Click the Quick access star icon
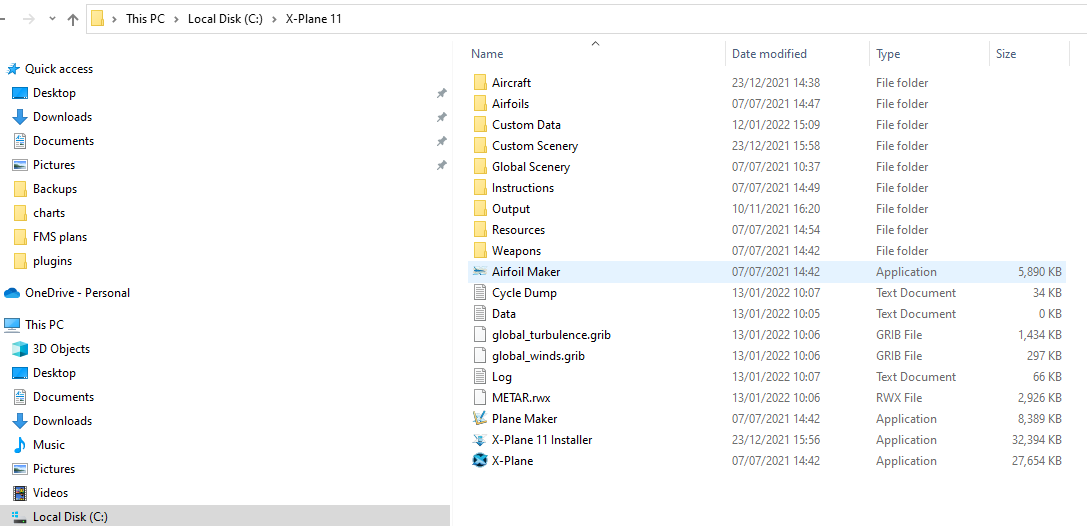 [x=13, y=69]
